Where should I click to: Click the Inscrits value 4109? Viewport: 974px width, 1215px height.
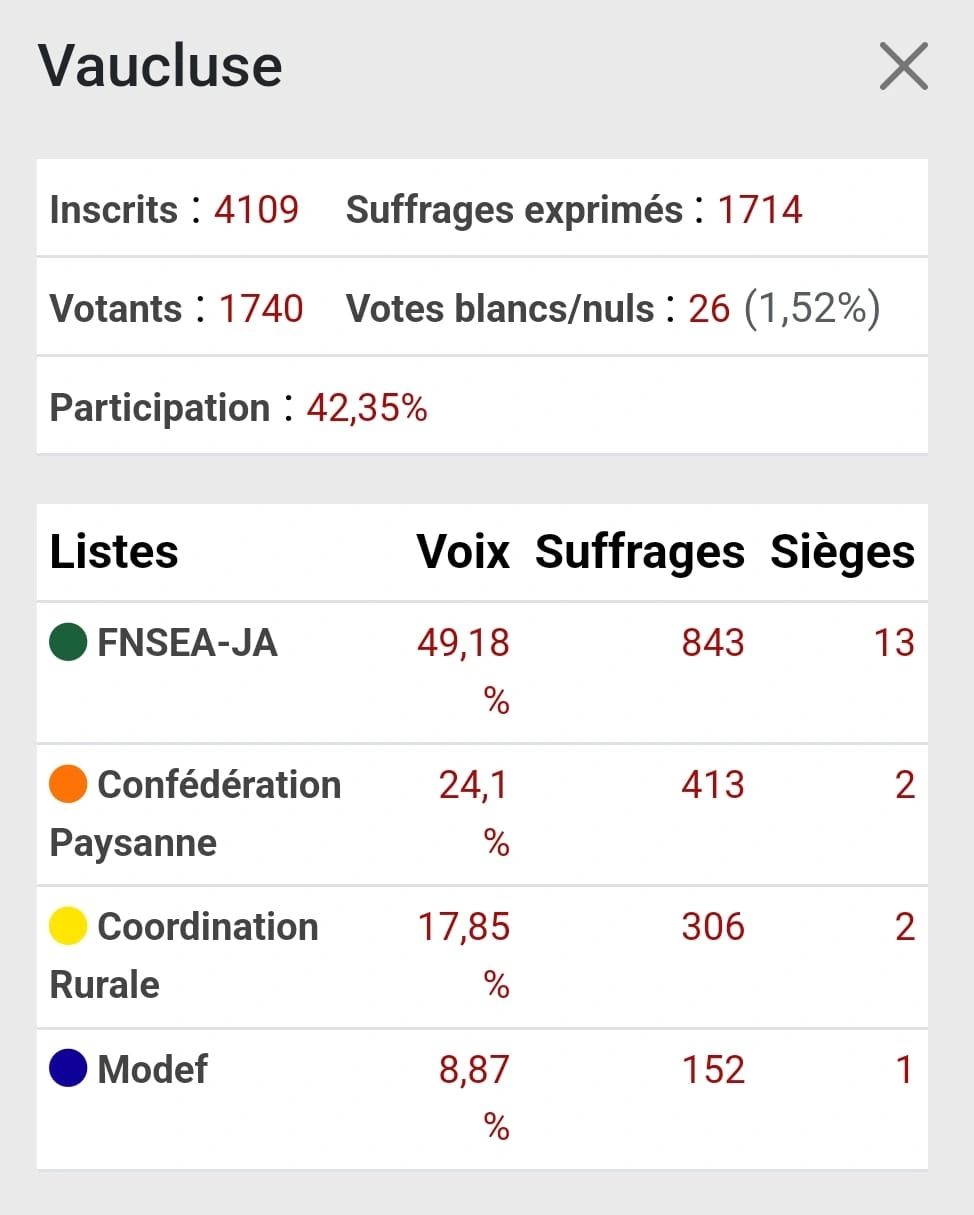tap(256, 210)
